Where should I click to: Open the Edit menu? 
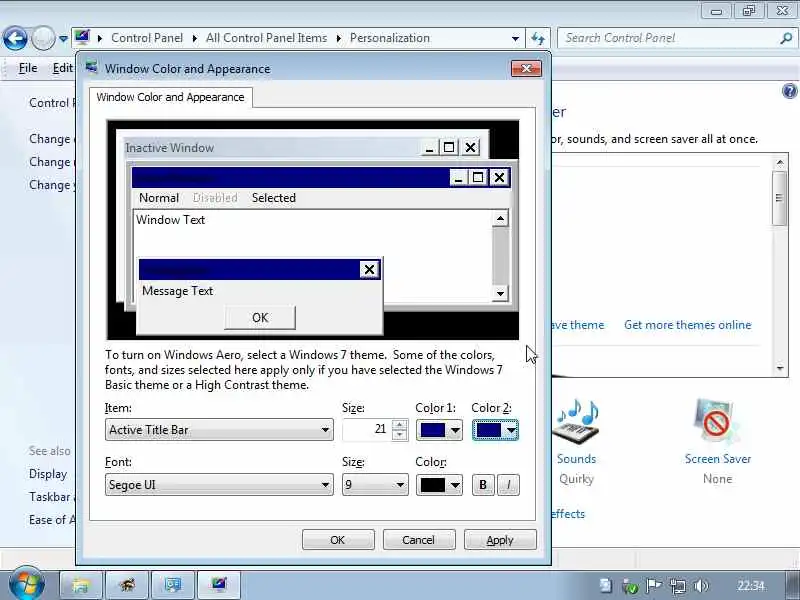pyautogui.click(x=63, y=68)
